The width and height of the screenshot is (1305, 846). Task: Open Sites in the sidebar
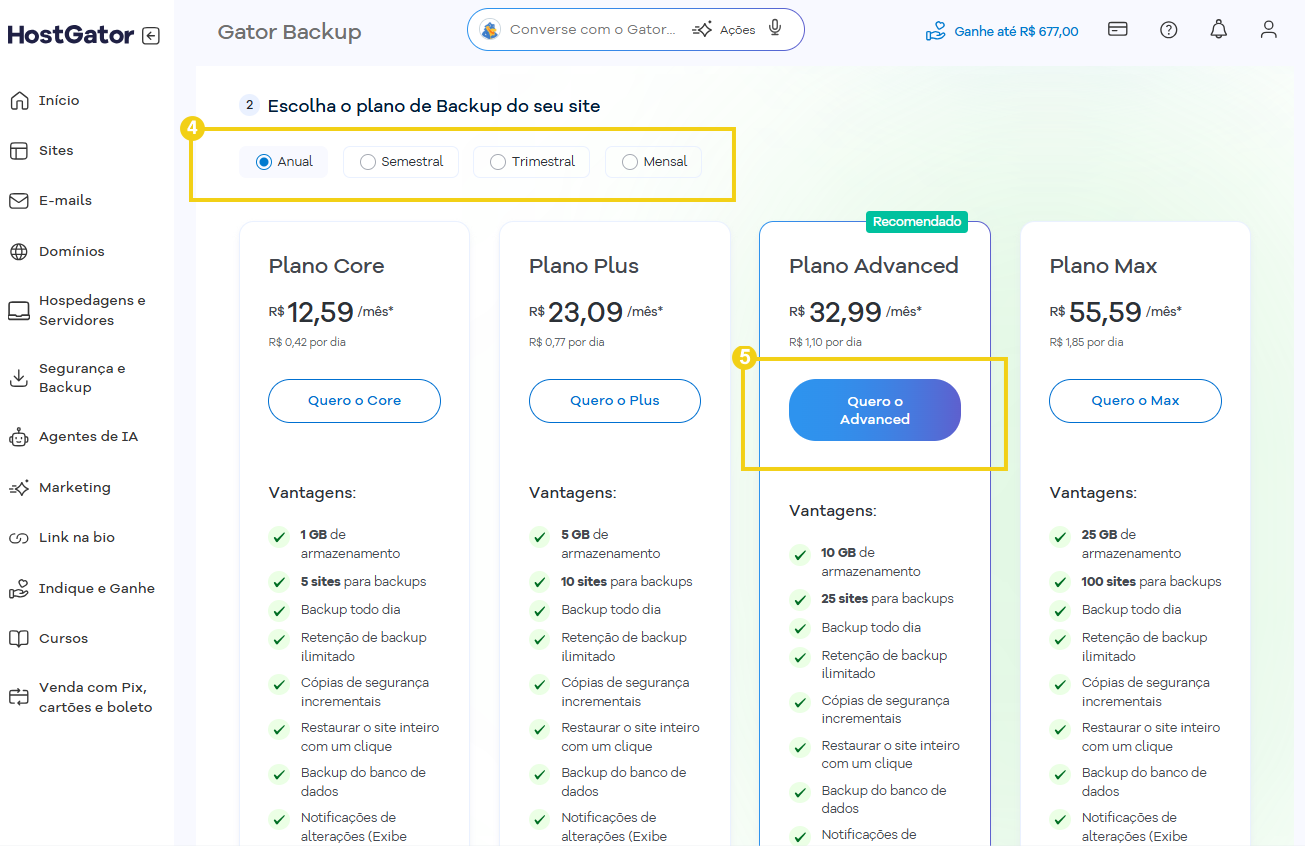56,150
